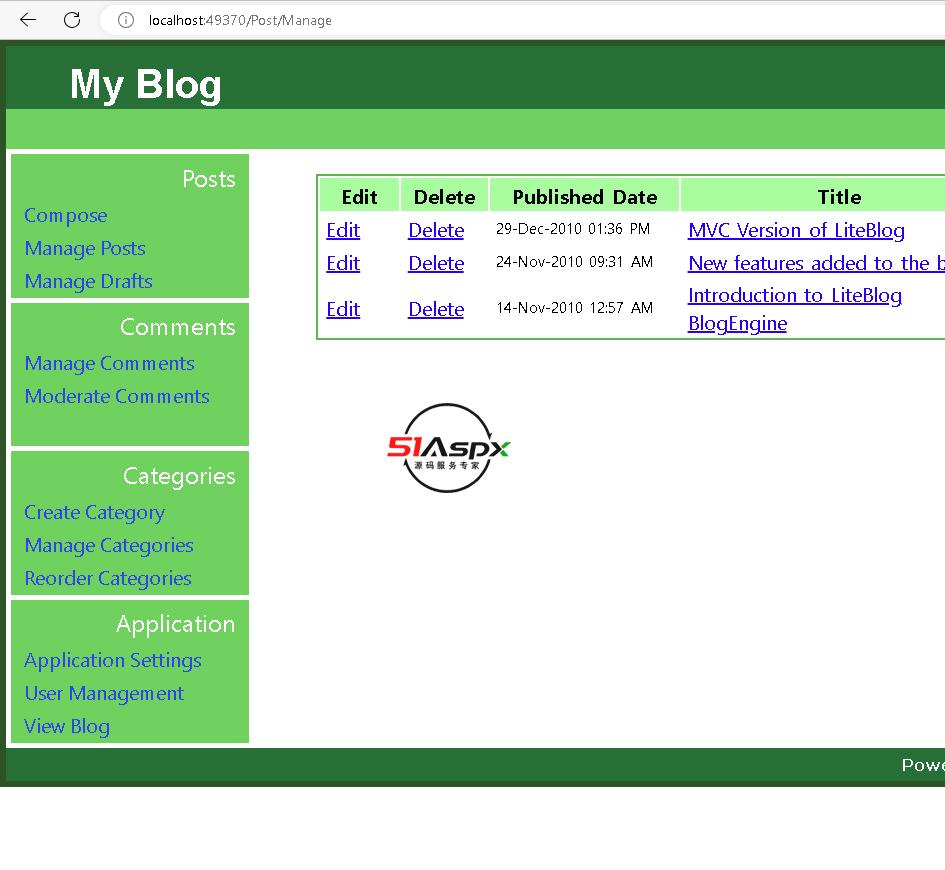The width and height of the screenshot is (945, 870).
Task: View site information icon in address bar
Action: 125,20
